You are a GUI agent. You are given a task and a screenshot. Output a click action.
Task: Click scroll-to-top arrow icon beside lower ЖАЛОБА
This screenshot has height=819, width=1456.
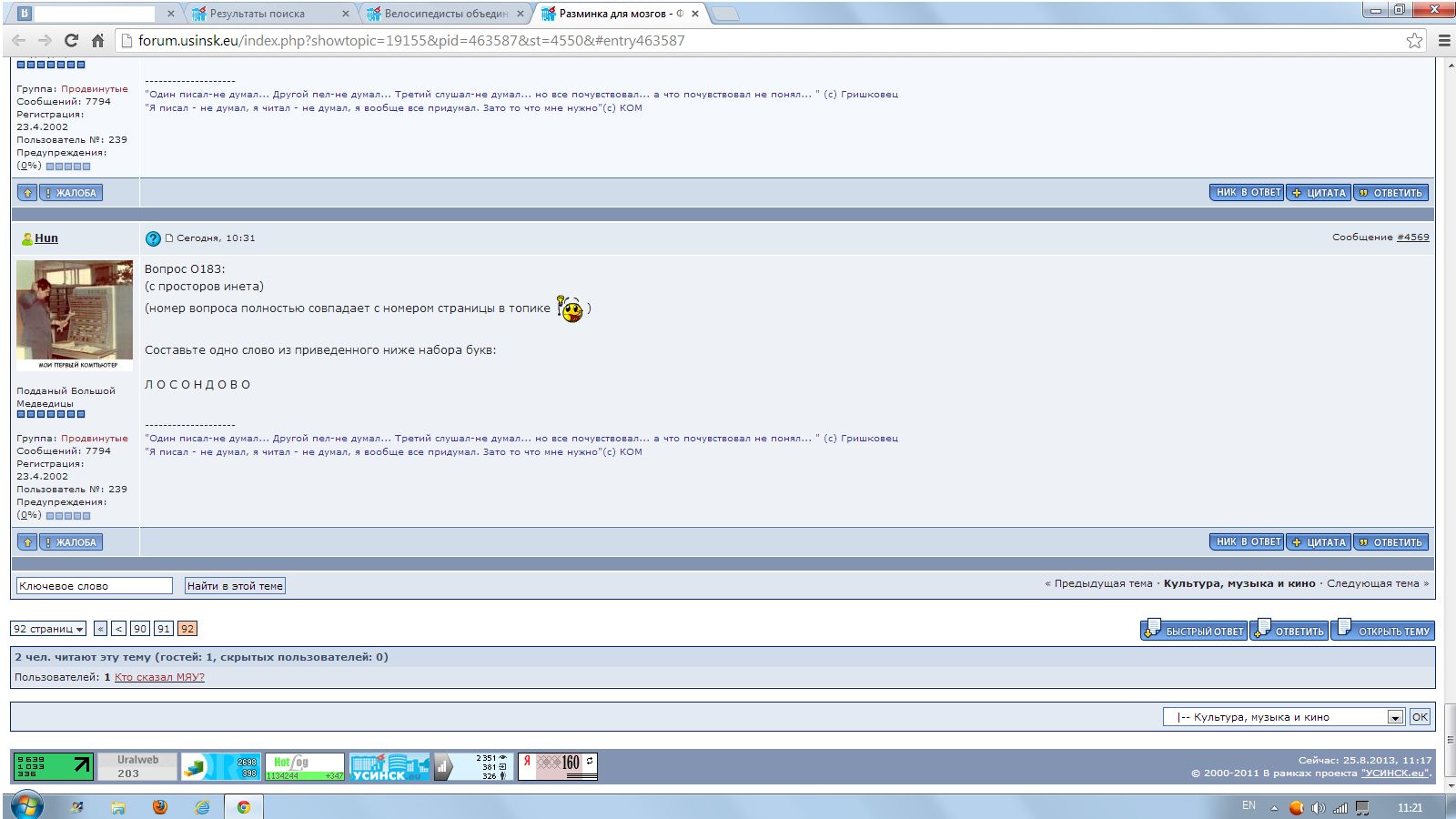(x=27, y=542)
